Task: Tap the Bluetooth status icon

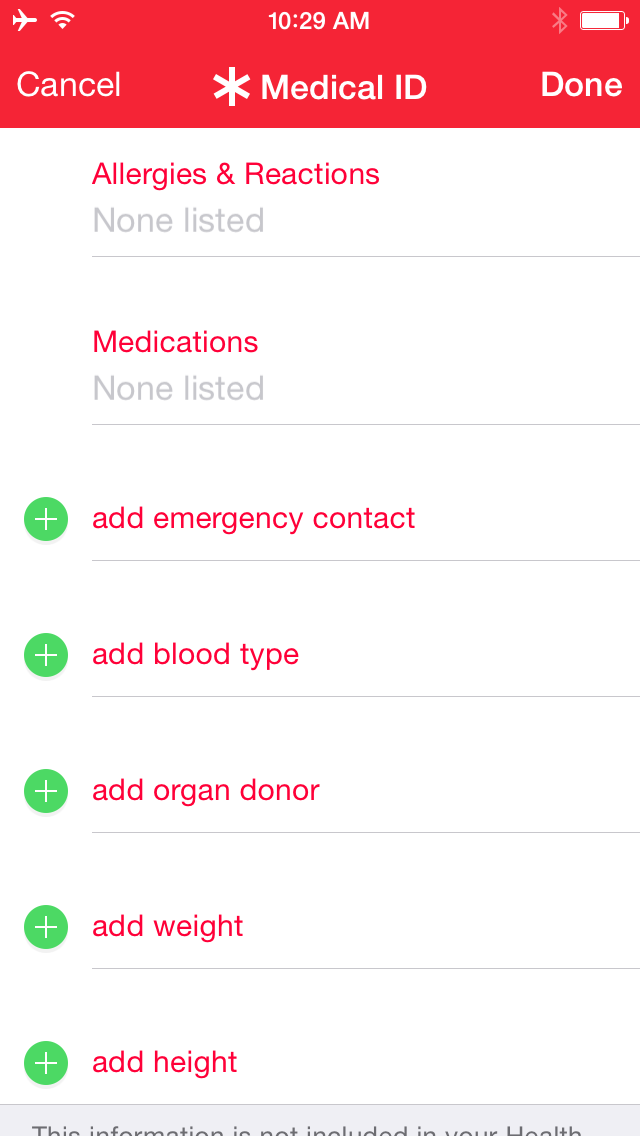Action: (560, 20)
